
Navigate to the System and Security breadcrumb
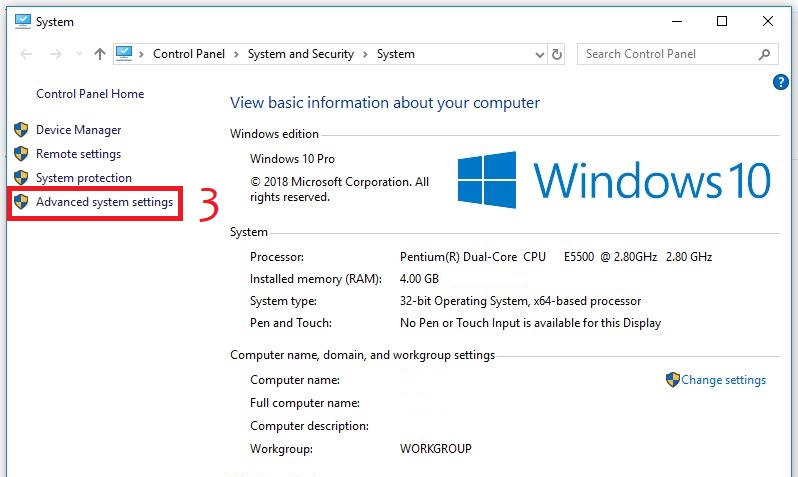coord(301,54)
